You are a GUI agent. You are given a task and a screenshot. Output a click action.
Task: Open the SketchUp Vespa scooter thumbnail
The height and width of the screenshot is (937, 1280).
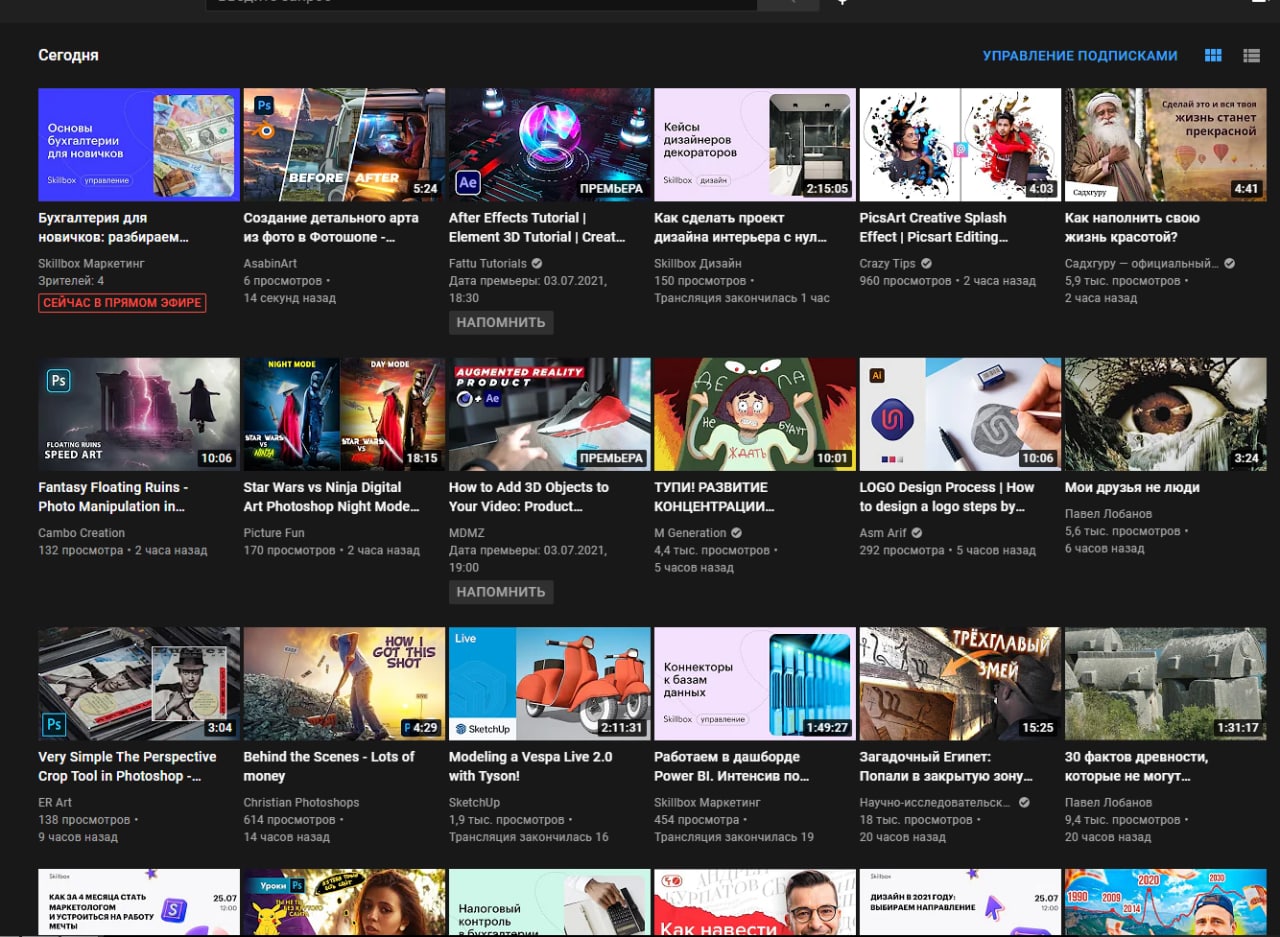pyautogui.click(x=550, y=684)
